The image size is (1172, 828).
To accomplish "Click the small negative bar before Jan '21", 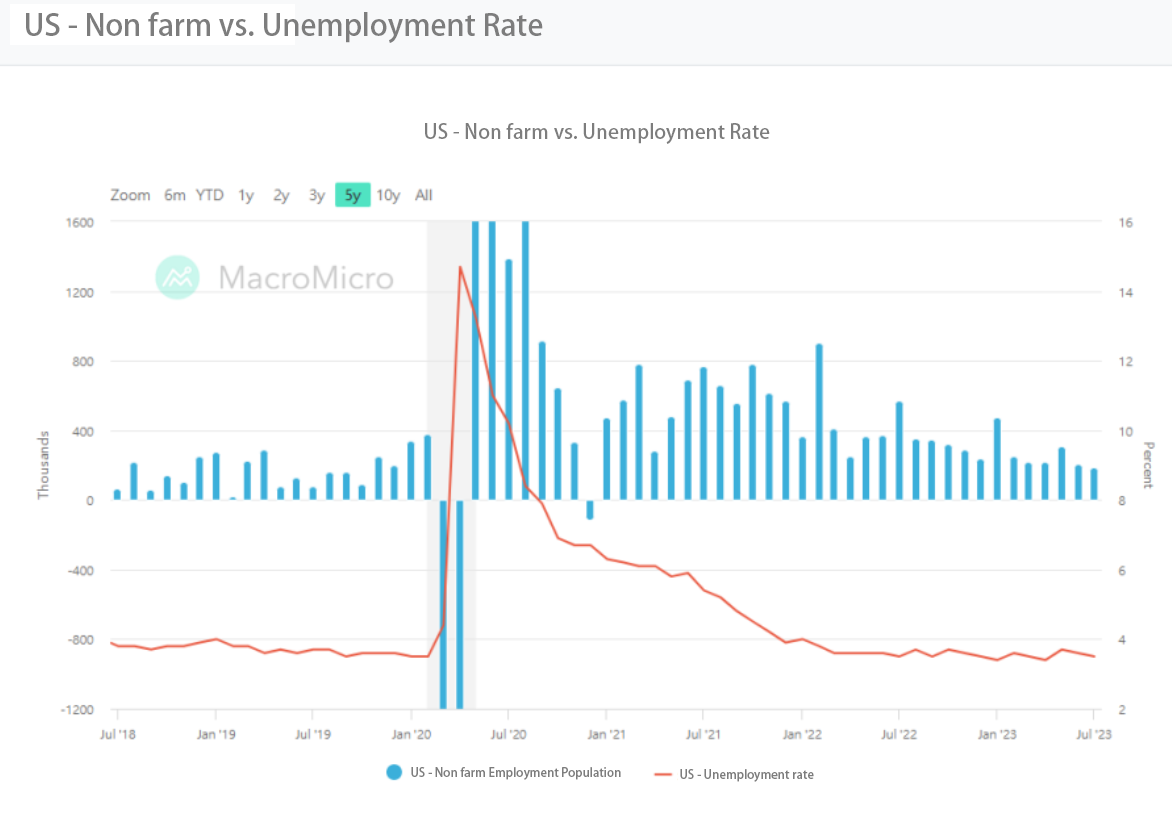I will click(x=590, y=509).
